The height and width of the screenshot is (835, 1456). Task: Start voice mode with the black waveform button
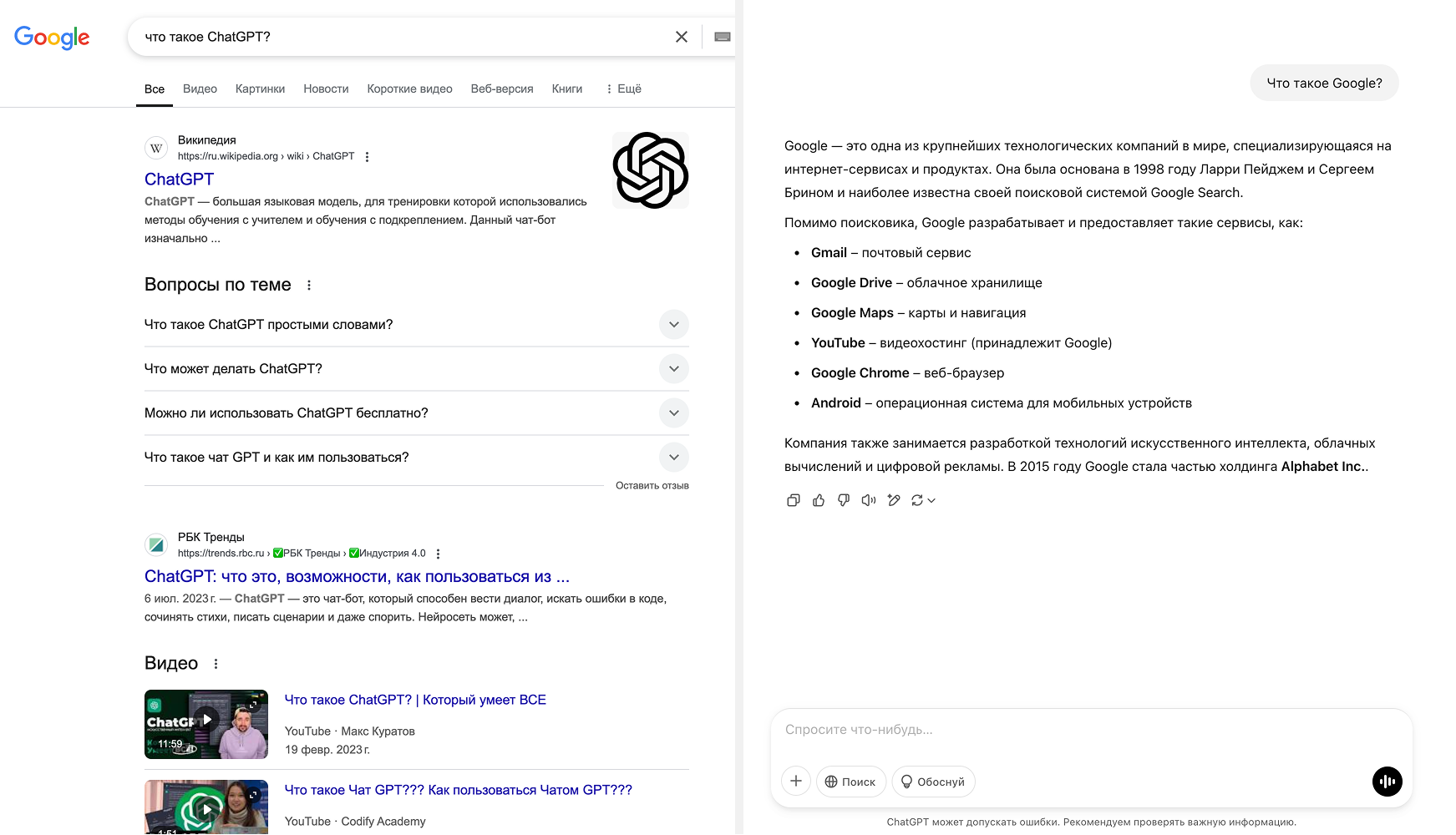pyautogui.click(x=1387, y=782)
